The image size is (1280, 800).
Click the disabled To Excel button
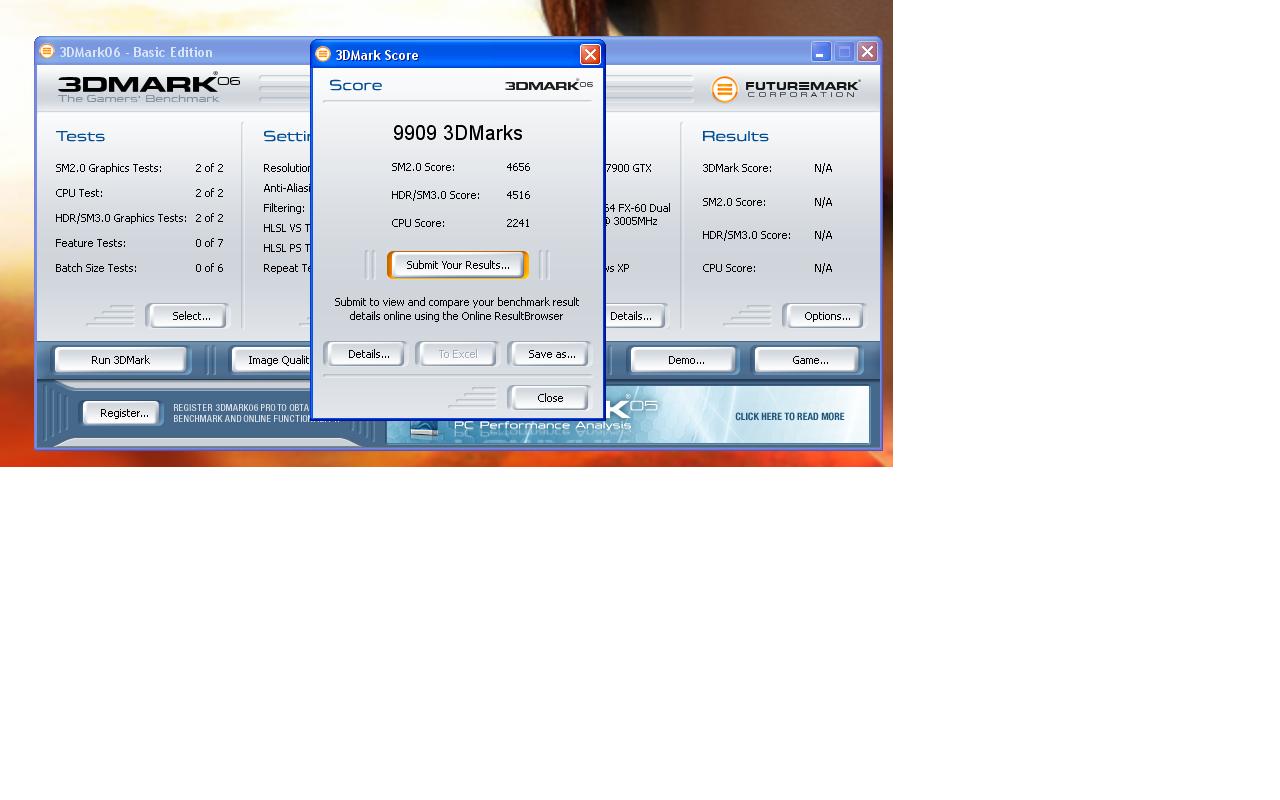click(458, 354)
